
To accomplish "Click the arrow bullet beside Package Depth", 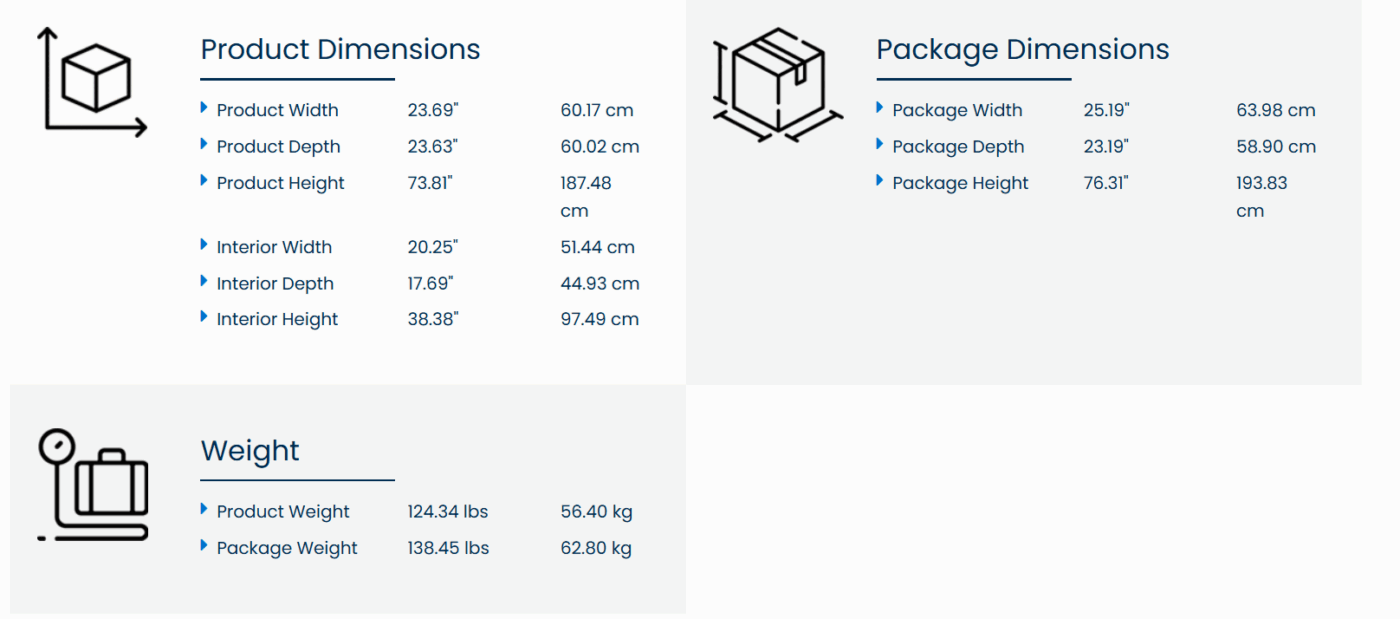I will 880,145.
